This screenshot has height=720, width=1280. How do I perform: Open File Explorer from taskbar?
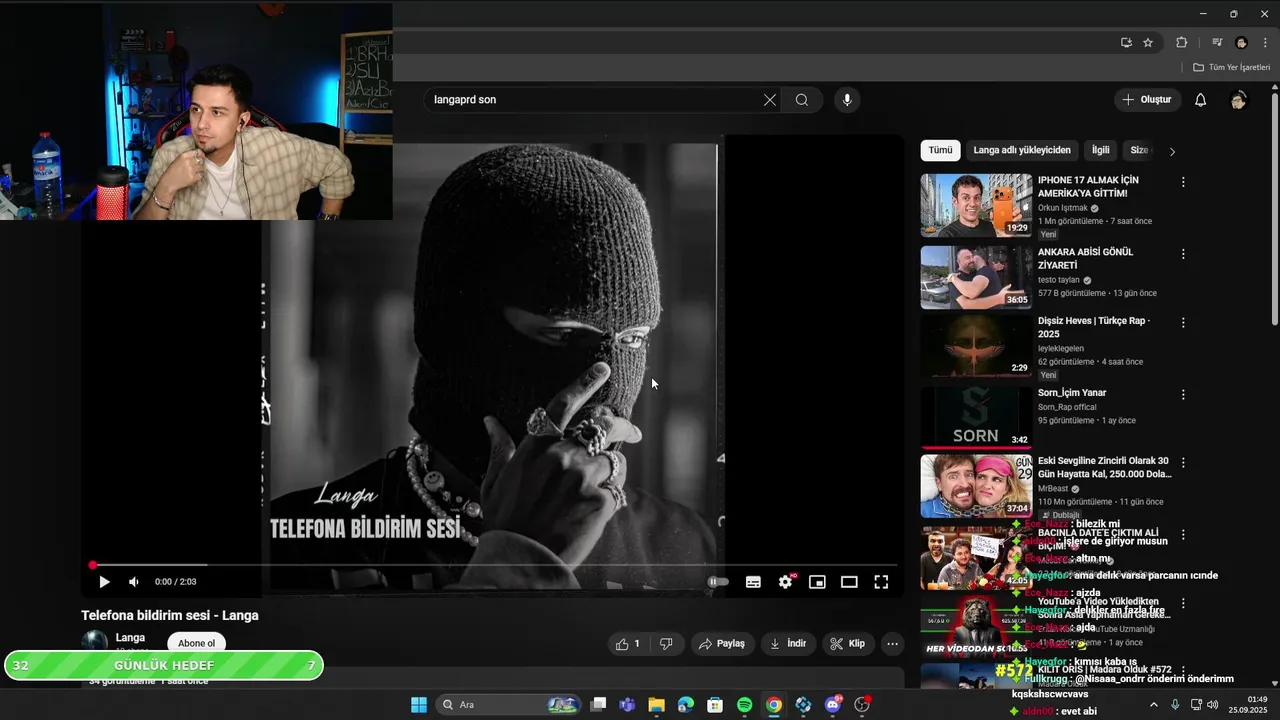(656, 705)
